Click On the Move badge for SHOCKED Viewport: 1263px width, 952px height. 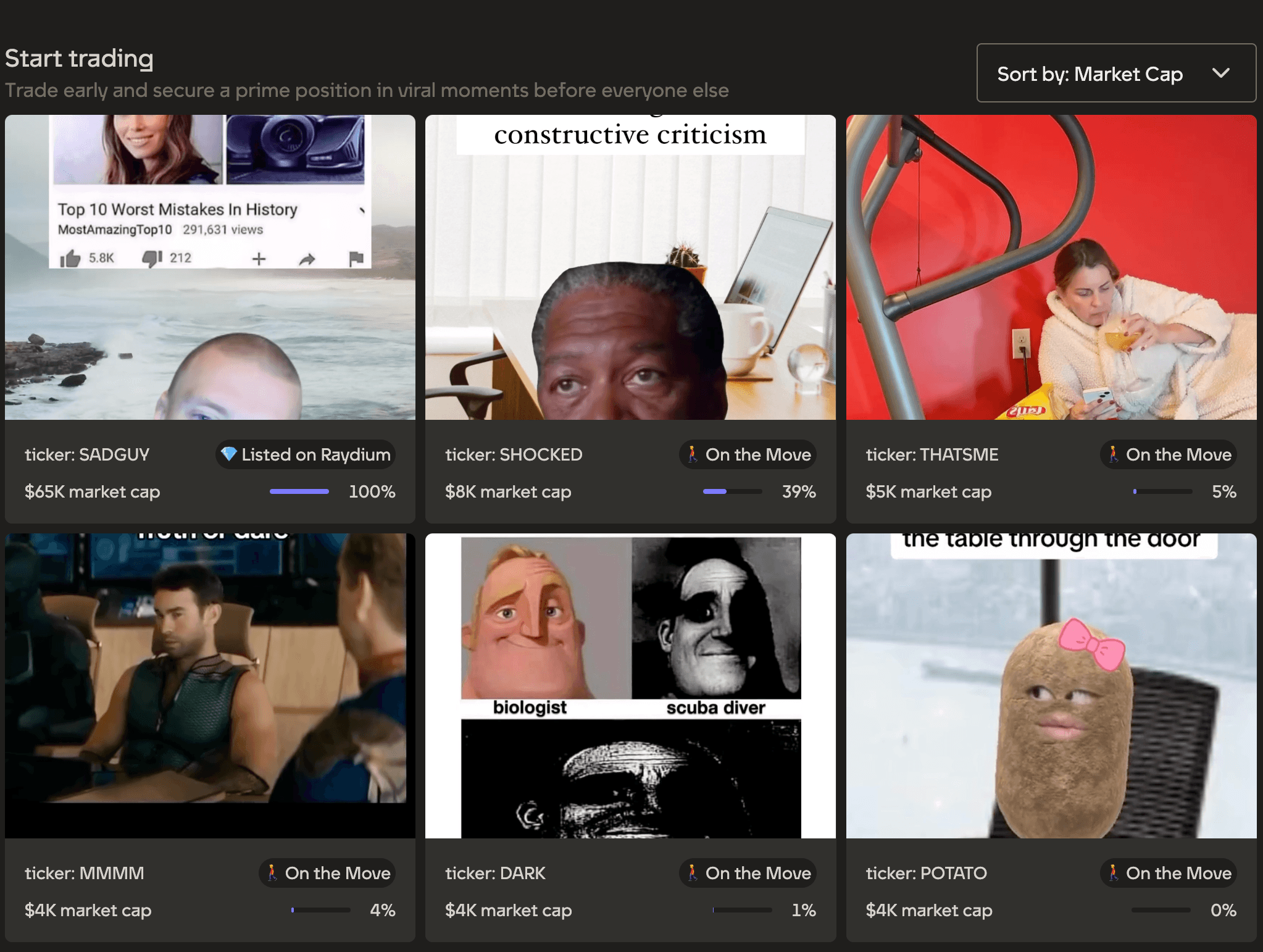(x=748, y=454)
